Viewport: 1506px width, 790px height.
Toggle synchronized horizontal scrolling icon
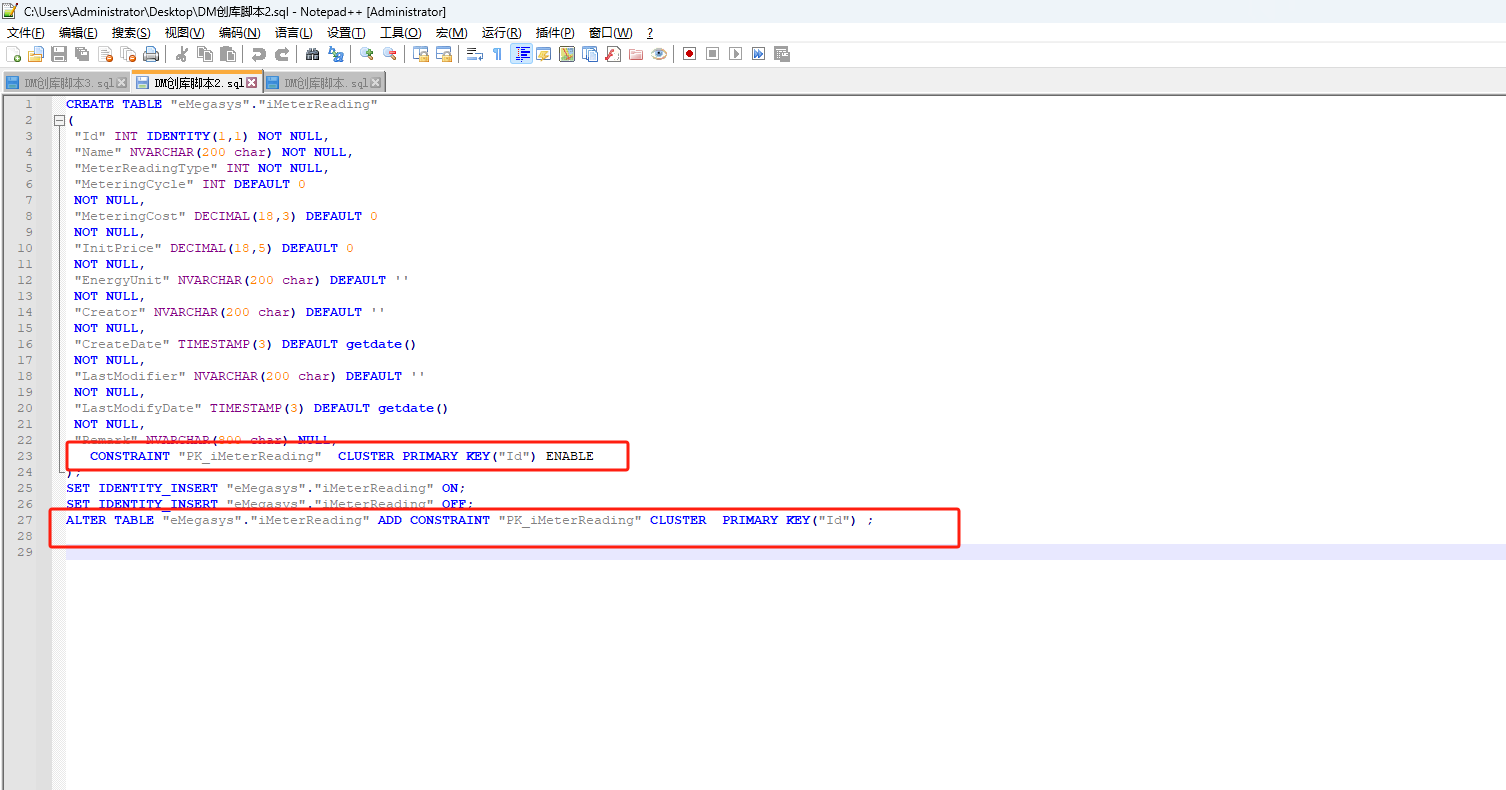444,54
